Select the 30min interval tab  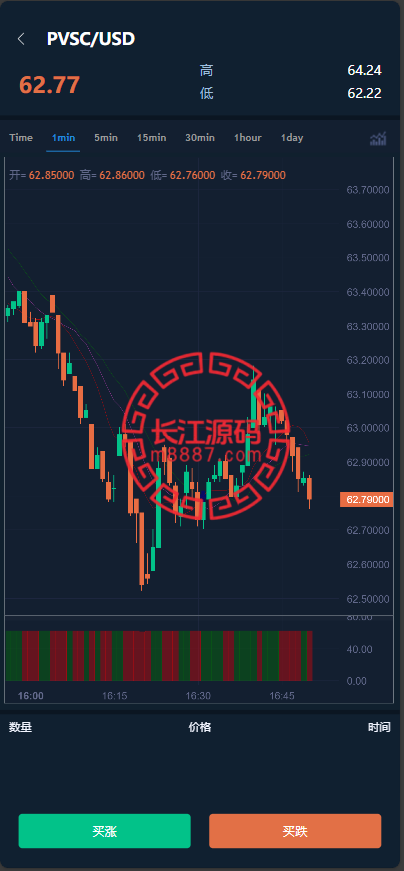200,138
